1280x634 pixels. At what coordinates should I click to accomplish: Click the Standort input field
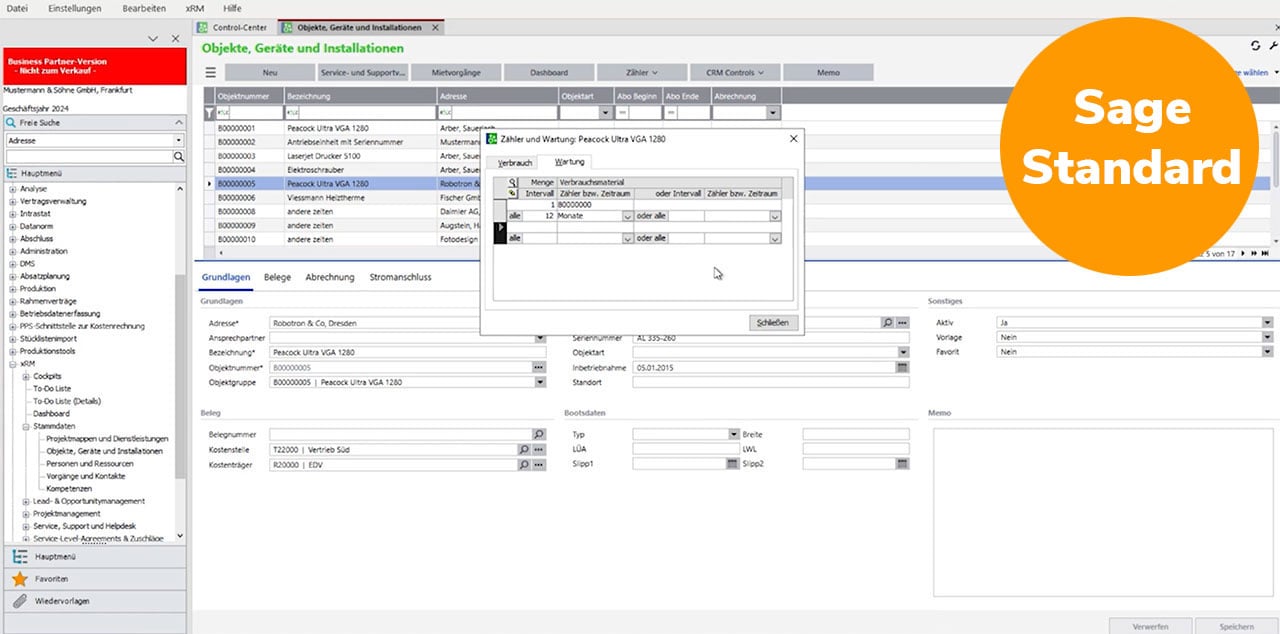point(770,383)
